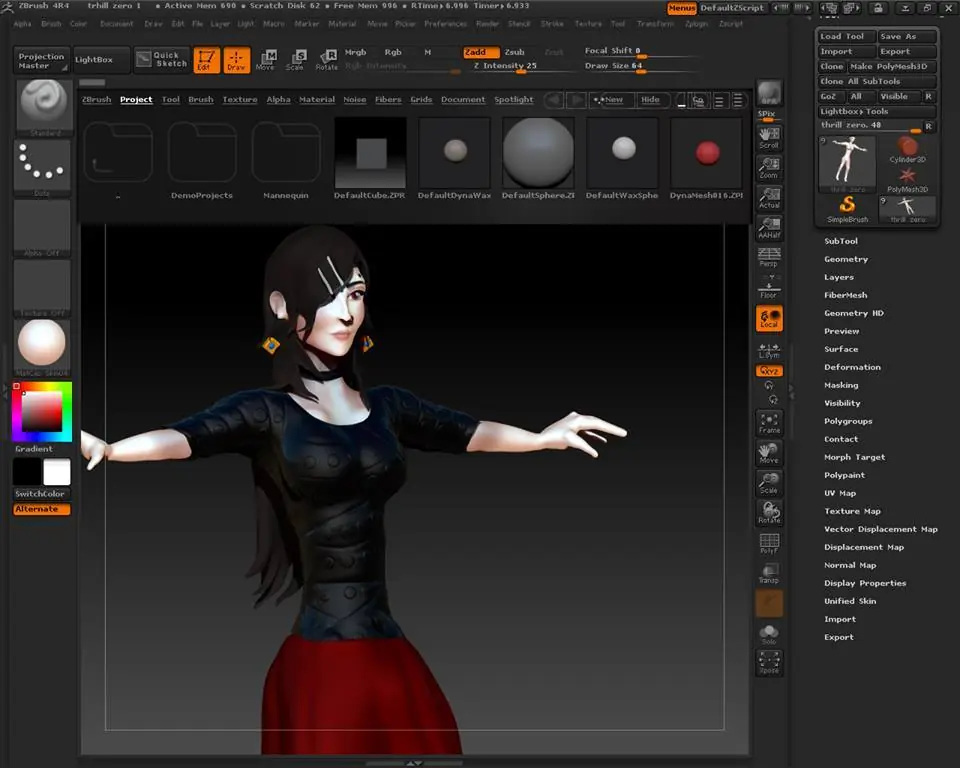
Task: Select the PolyMesh3D star tool
Action: [x=907, y=180]
